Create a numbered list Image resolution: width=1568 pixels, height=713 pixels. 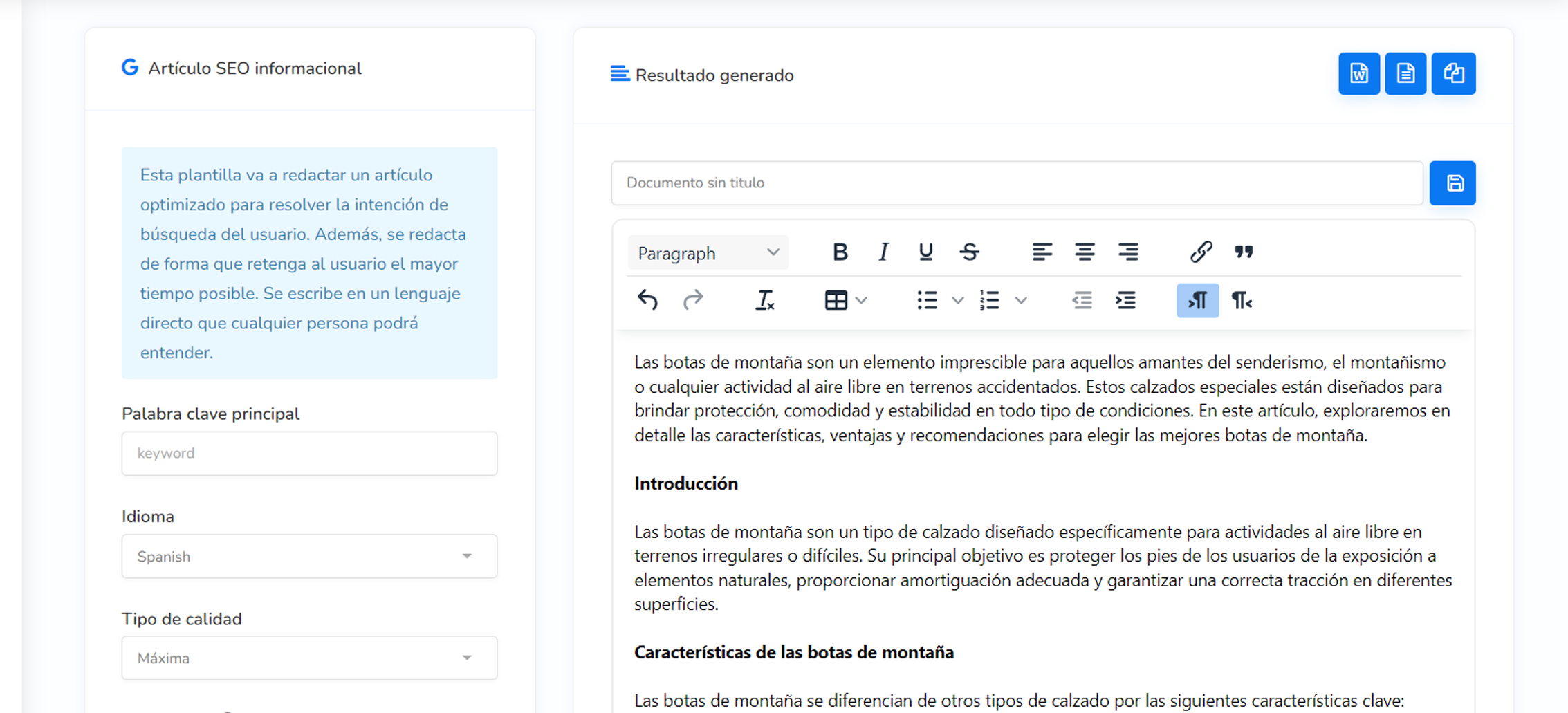point(990,300)
